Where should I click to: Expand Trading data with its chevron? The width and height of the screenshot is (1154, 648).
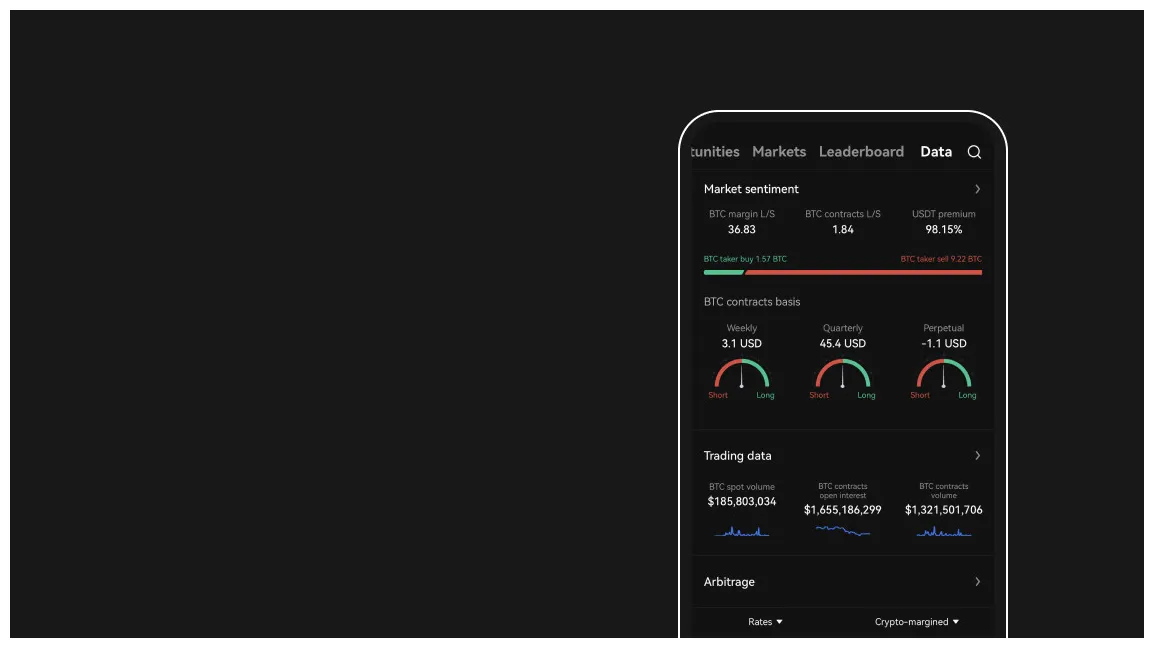coord(977,456)
